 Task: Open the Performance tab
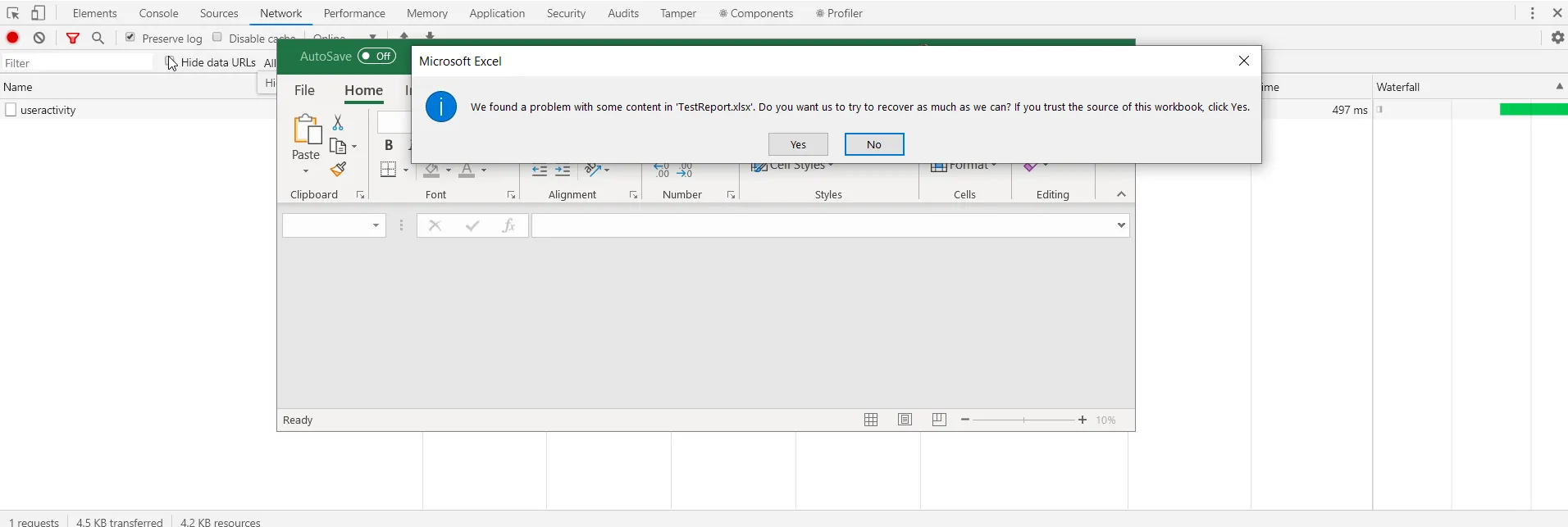[354, 13]
